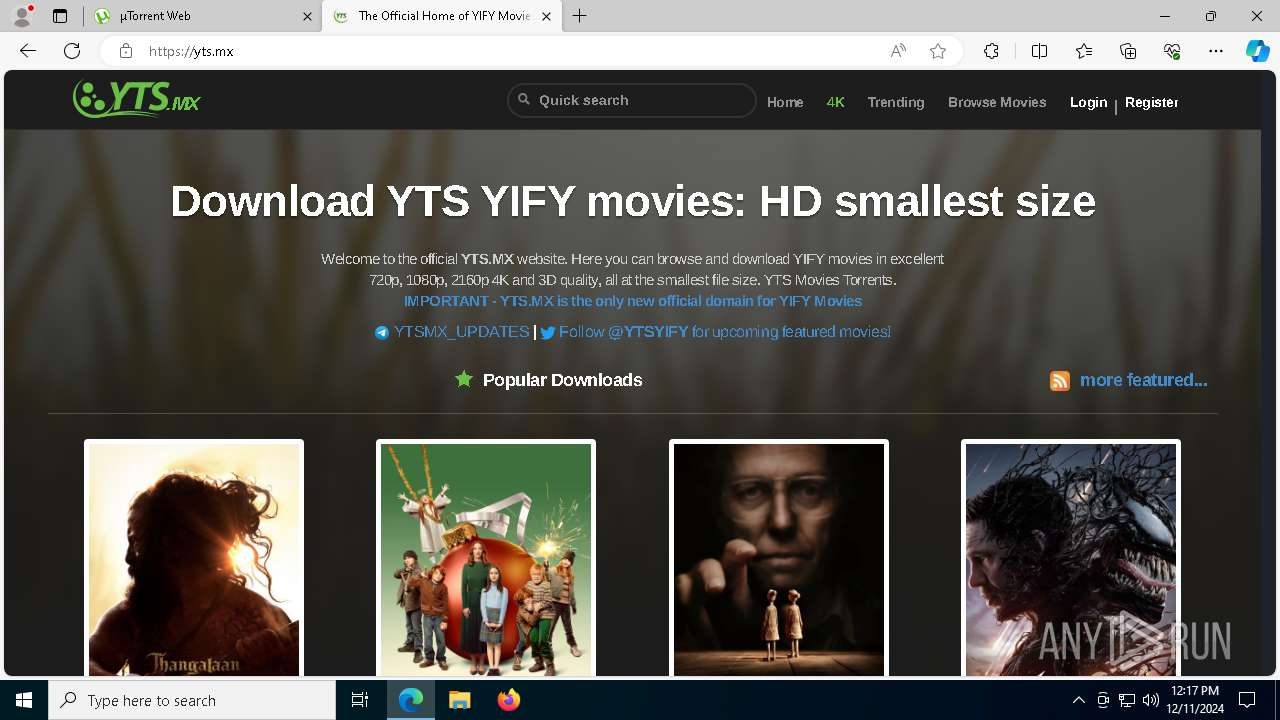Open Task View on the taskbar
1280x720 pixels.
point(360,700)
